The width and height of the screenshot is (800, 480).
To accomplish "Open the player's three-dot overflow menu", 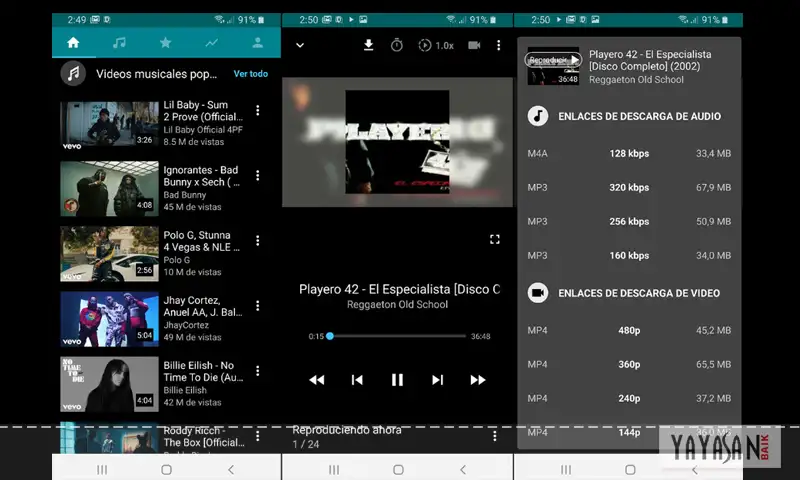I will (498, 45).
